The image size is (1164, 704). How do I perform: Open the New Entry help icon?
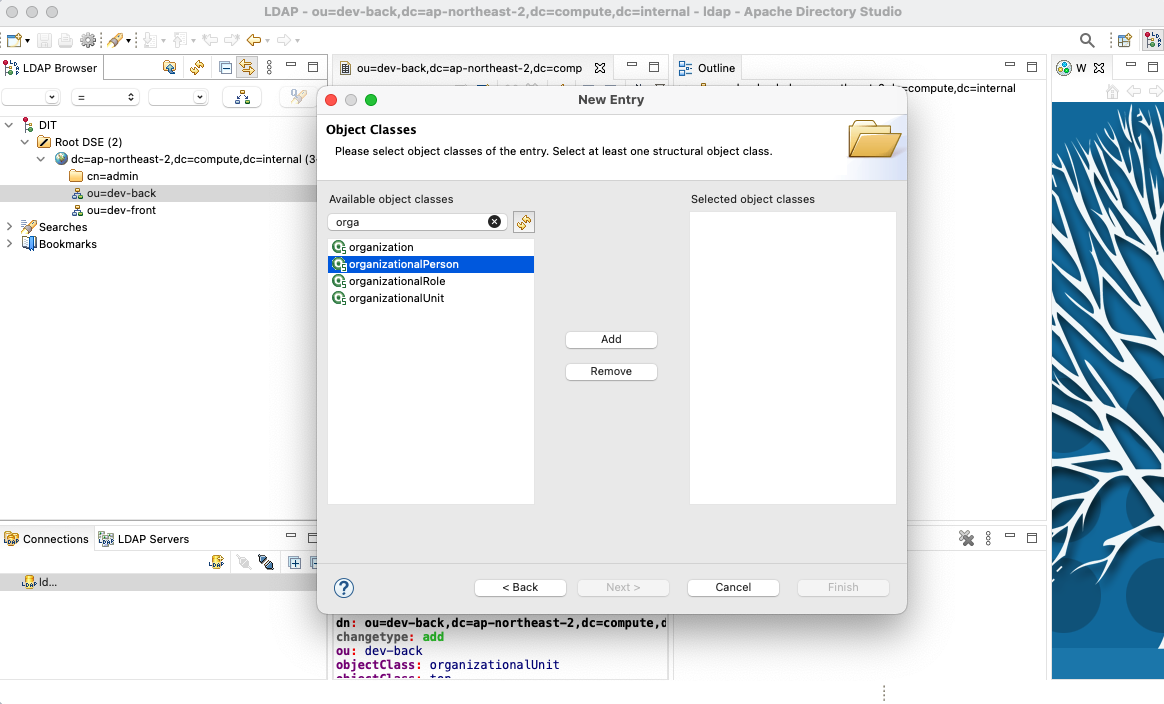pos(344,588)
